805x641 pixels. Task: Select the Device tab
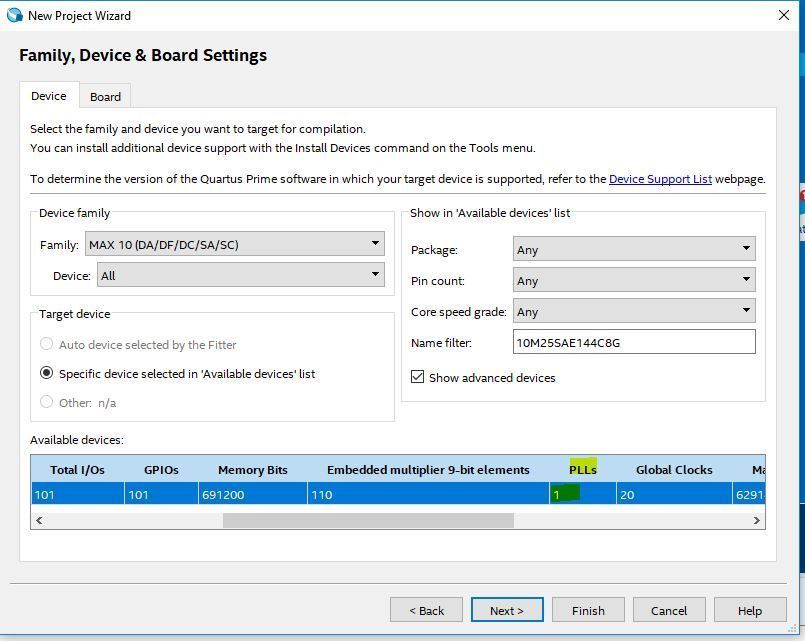pyautogui.click(x=48, y=96)
